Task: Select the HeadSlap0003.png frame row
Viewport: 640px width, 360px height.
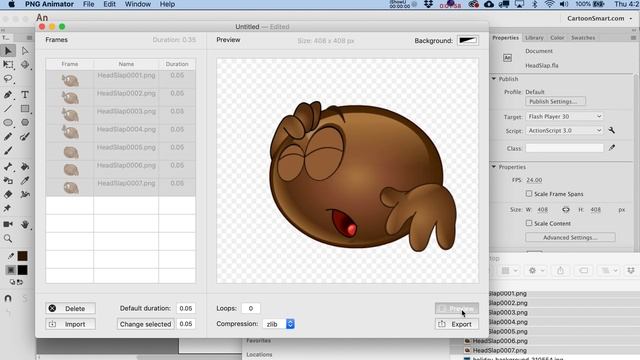Action: (x=121, y=116)
